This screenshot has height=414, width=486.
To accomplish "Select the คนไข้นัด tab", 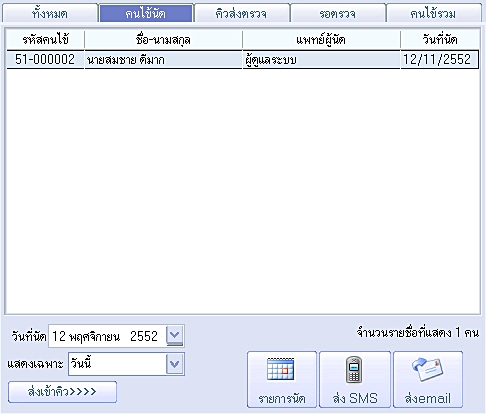I will [146, 13].
